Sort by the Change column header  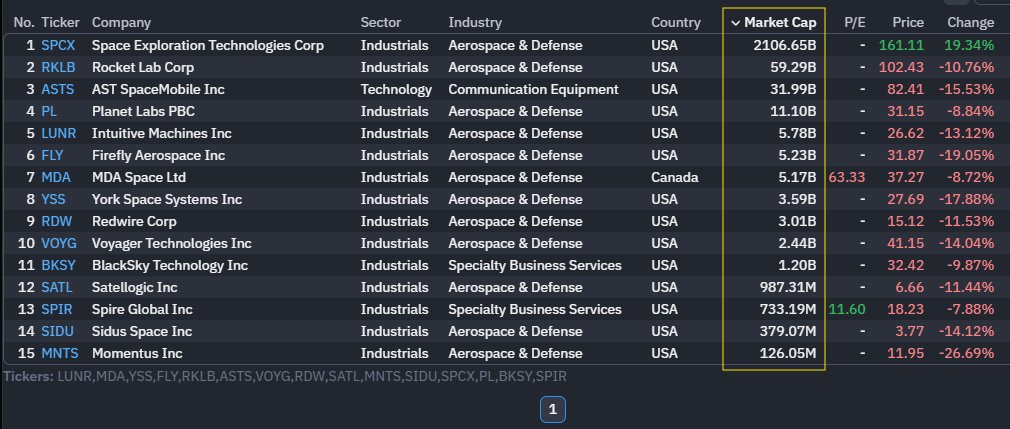coord(970,23)
